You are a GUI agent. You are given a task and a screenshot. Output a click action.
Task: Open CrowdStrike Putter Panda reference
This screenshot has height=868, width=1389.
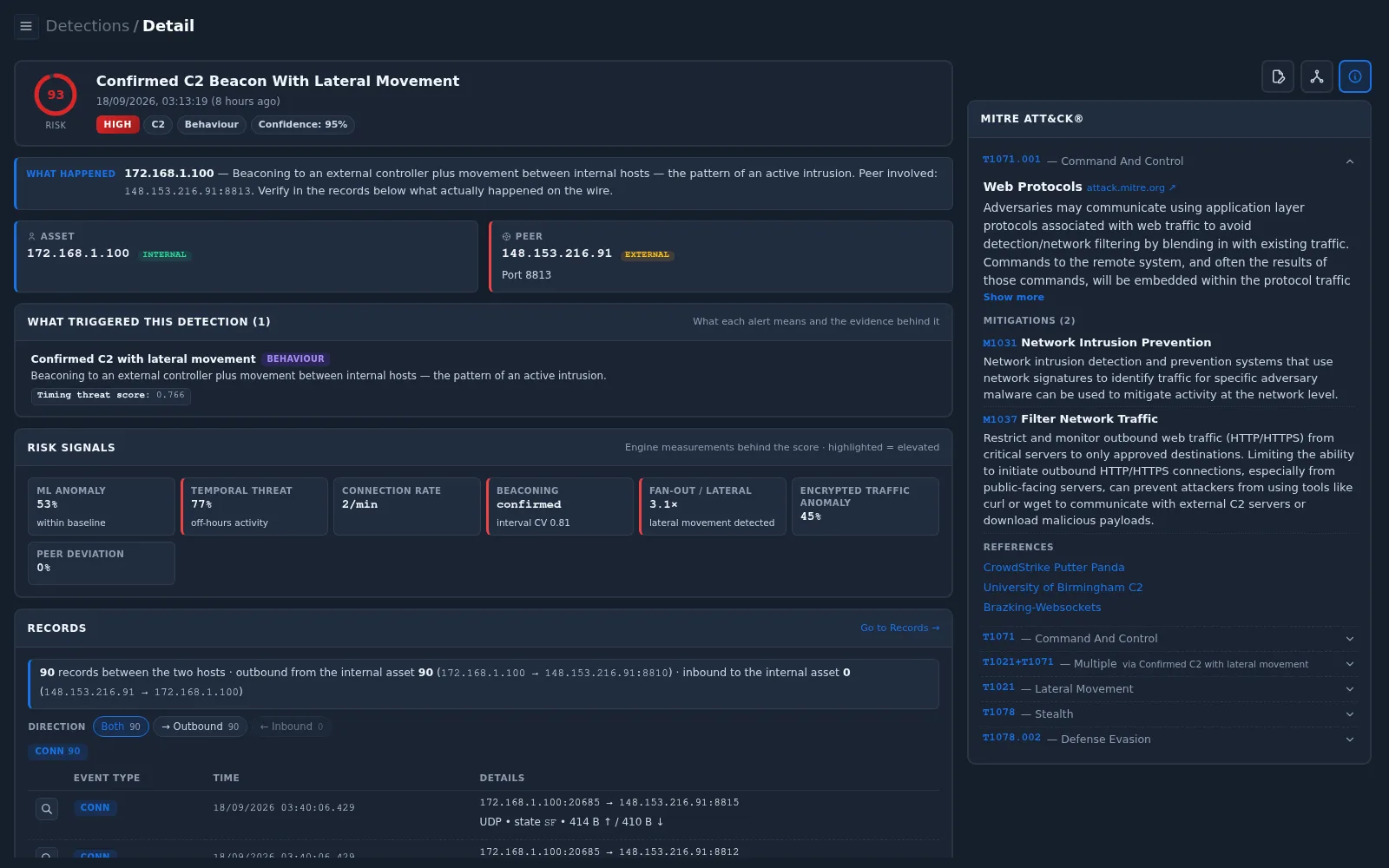coord(1053,568)
